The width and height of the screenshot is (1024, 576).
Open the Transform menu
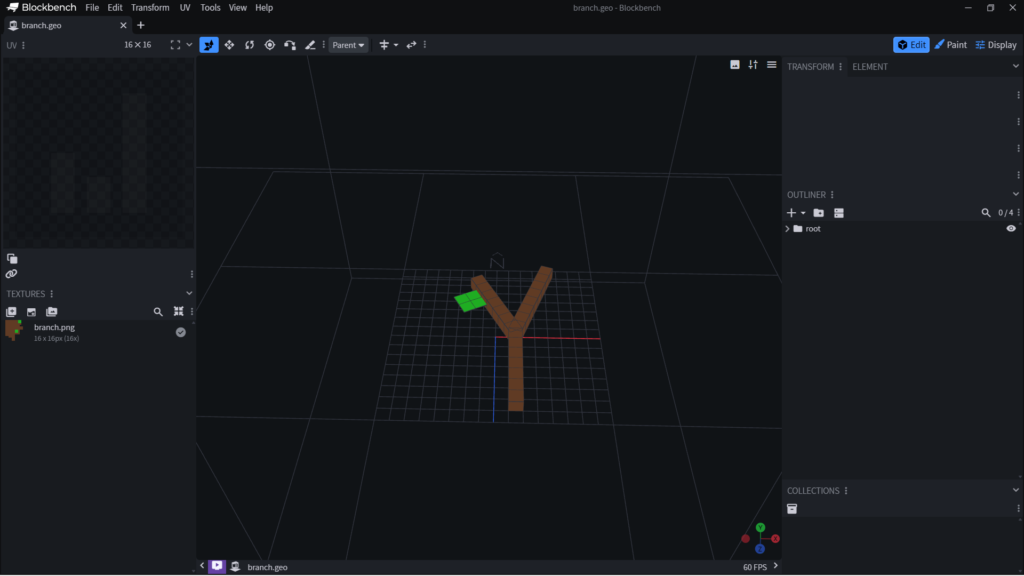[x=150, y=8]
